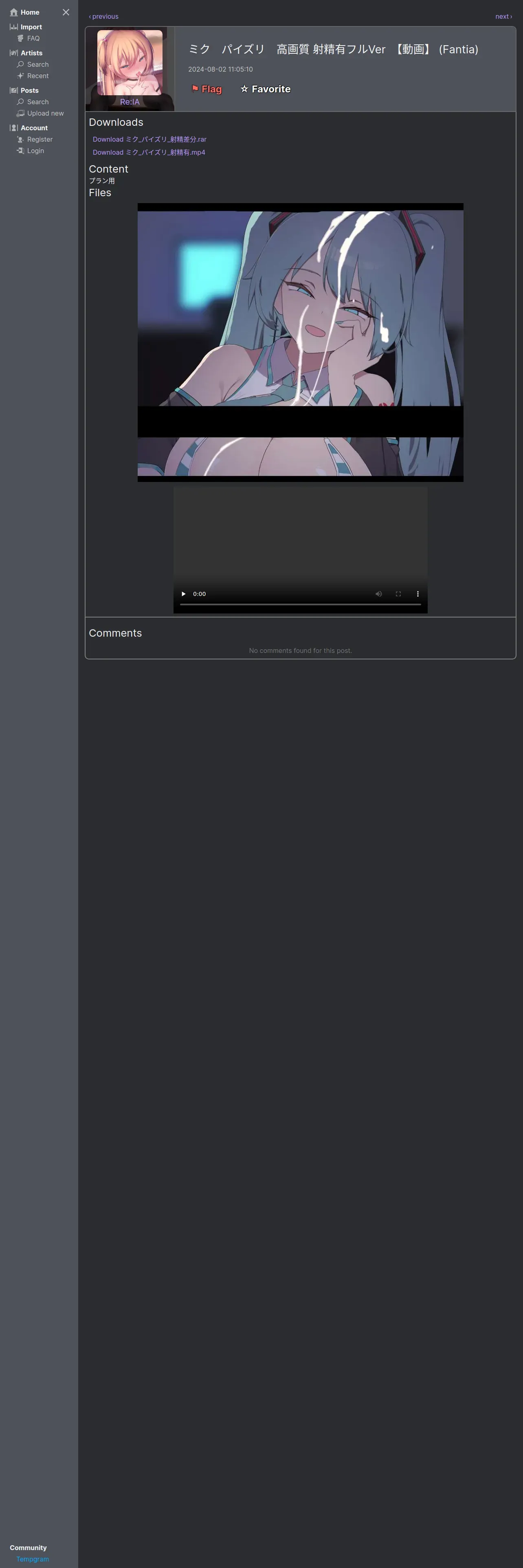Click magnifier icon under Artists
523x1568 pixels.
click(x=20, y=65)
